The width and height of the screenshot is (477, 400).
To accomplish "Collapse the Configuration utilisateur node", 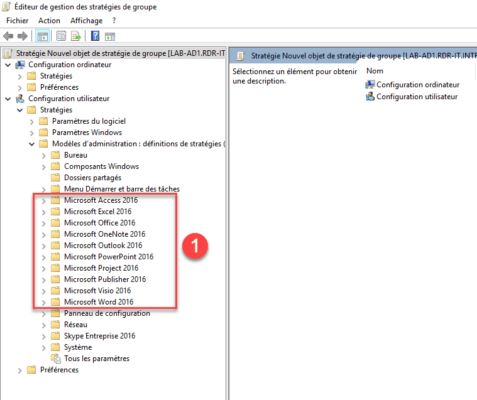I will [8, 99].
